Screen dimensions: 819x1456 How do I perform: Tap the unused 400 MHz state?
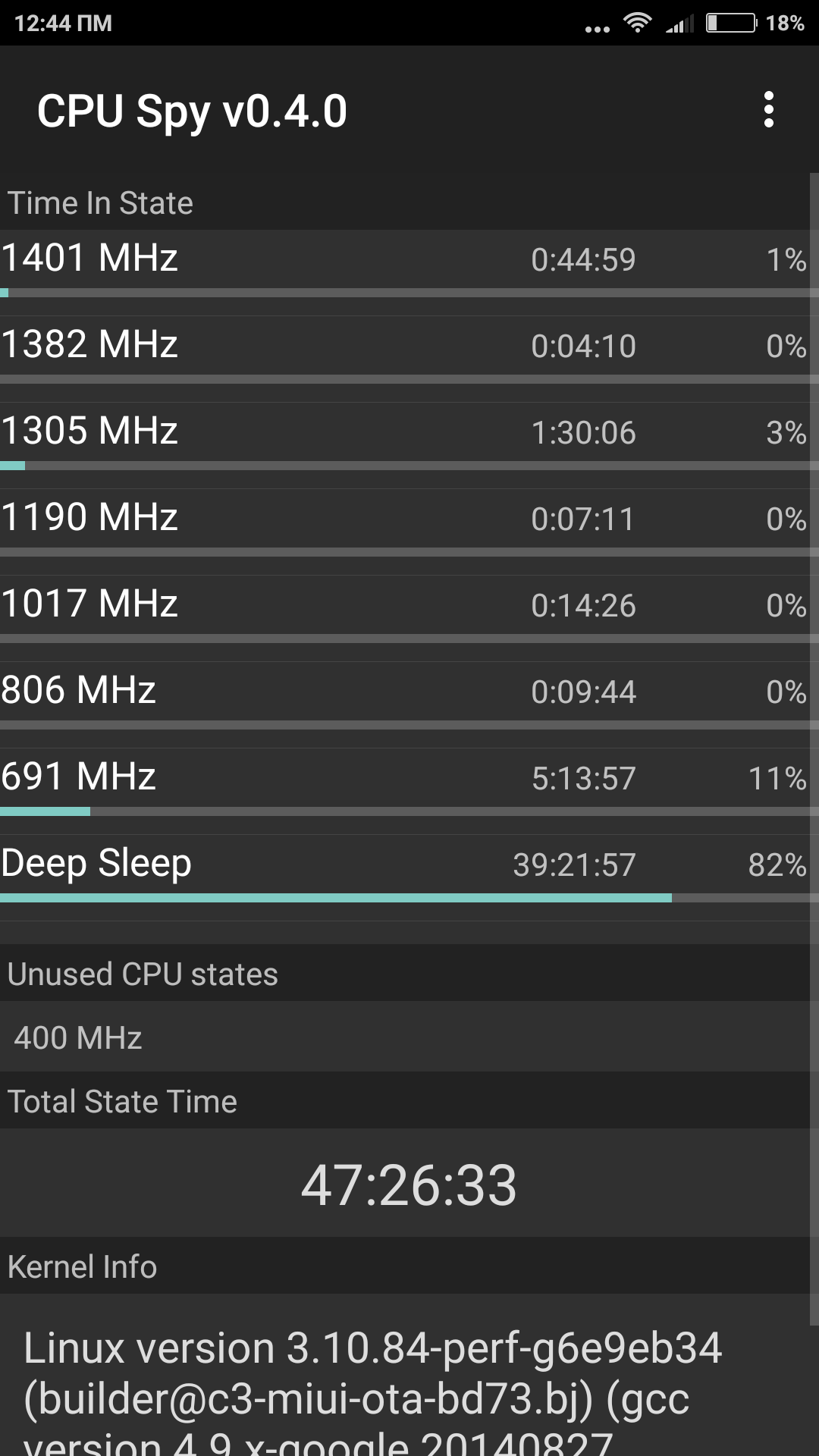(78, 1037)
